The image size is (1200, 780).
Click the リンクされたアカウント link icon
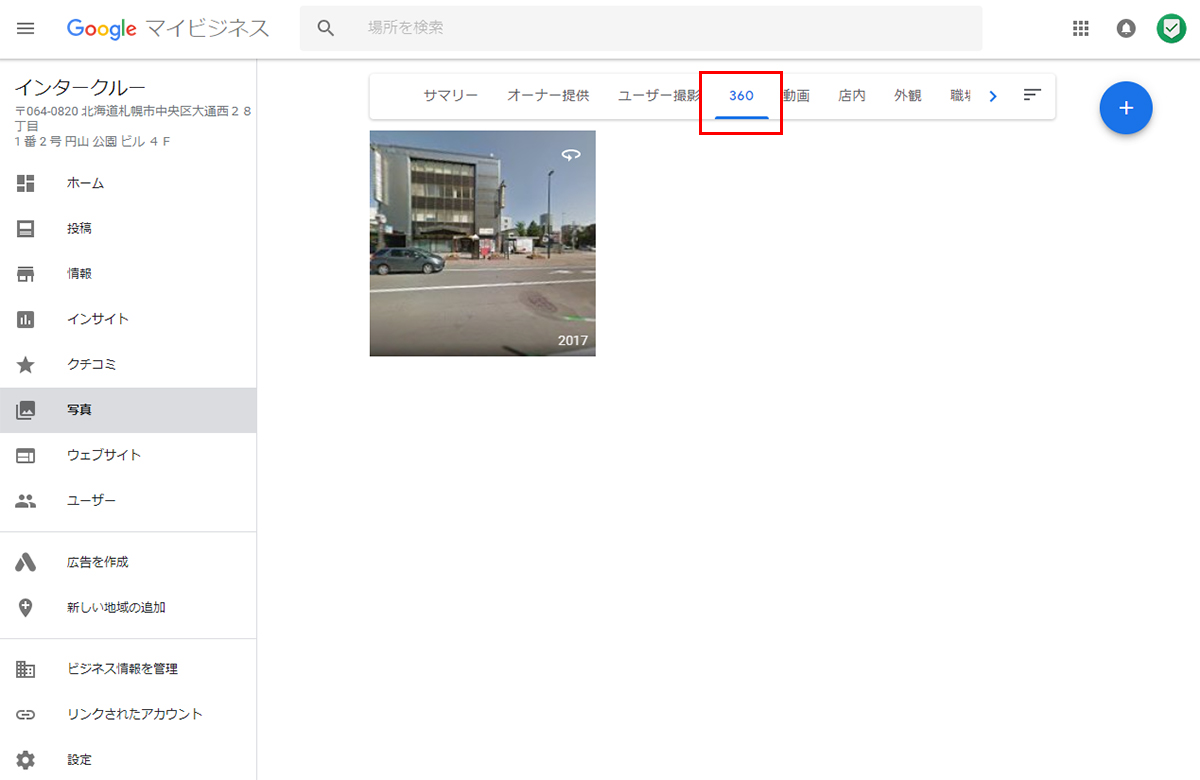[26, 714]
